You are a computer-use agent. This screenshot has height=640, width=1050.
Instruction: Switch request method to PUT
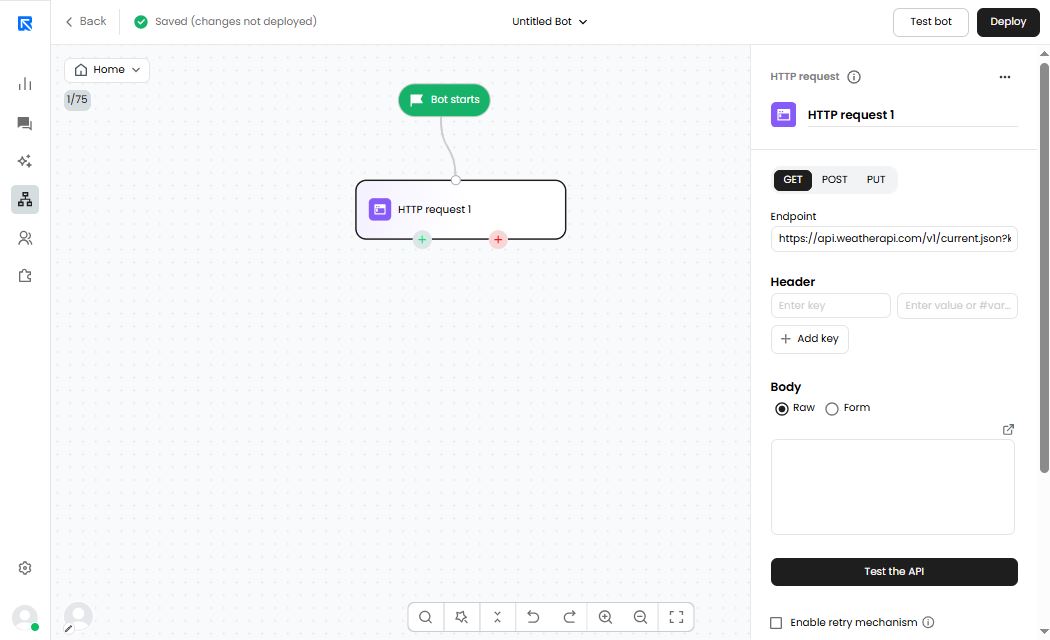[876, 180]
